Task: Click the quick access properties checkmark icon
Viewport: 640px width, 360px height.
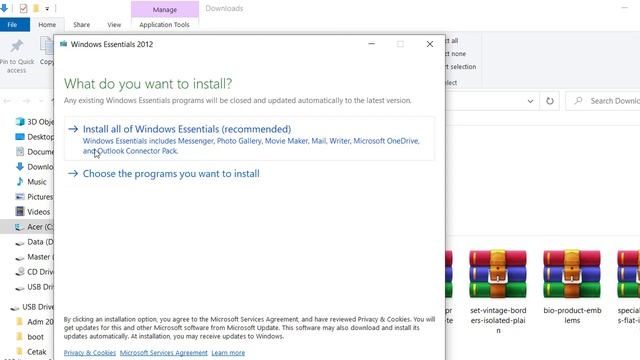Action: [23, 8]
